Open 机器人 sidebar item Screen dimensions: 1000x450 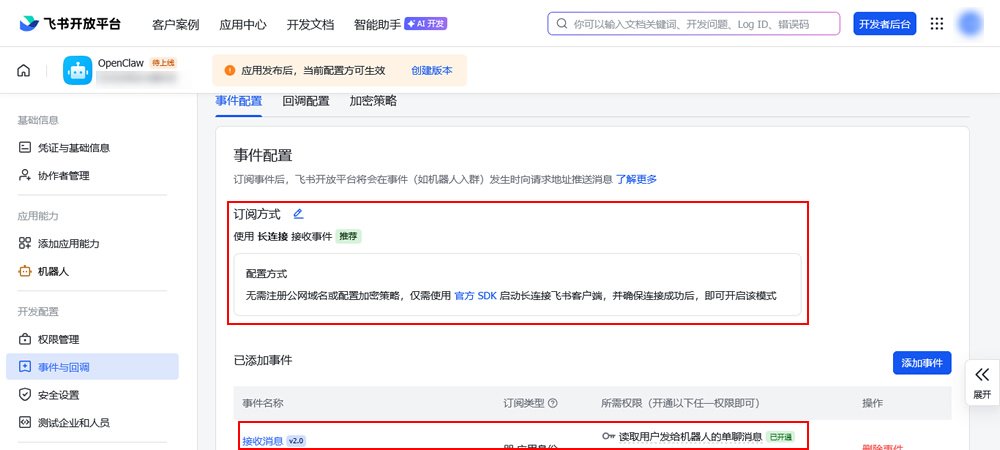click(x=53, y=271)
